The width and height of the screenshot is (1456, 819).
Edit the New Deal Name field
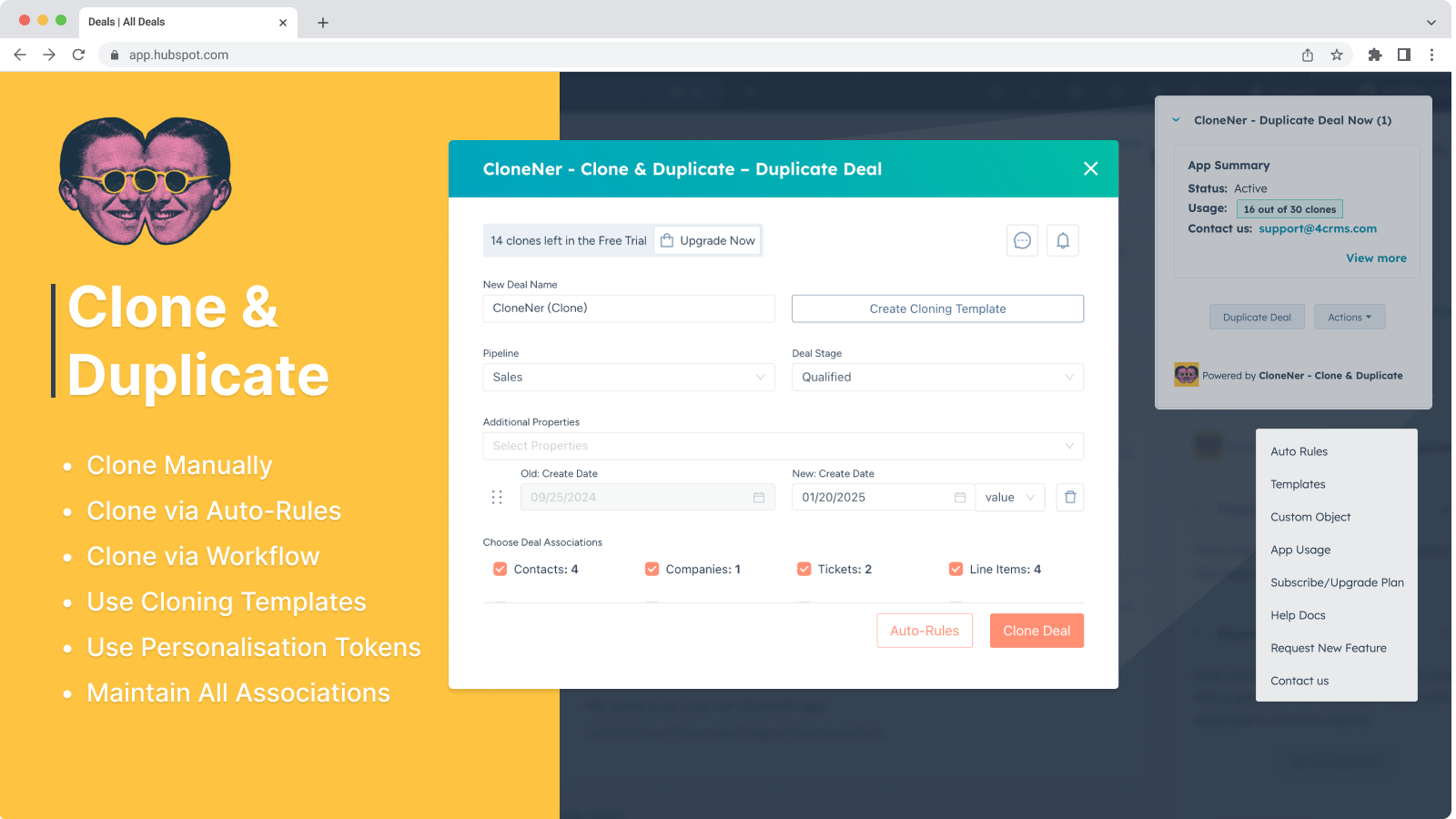[628, 308]
